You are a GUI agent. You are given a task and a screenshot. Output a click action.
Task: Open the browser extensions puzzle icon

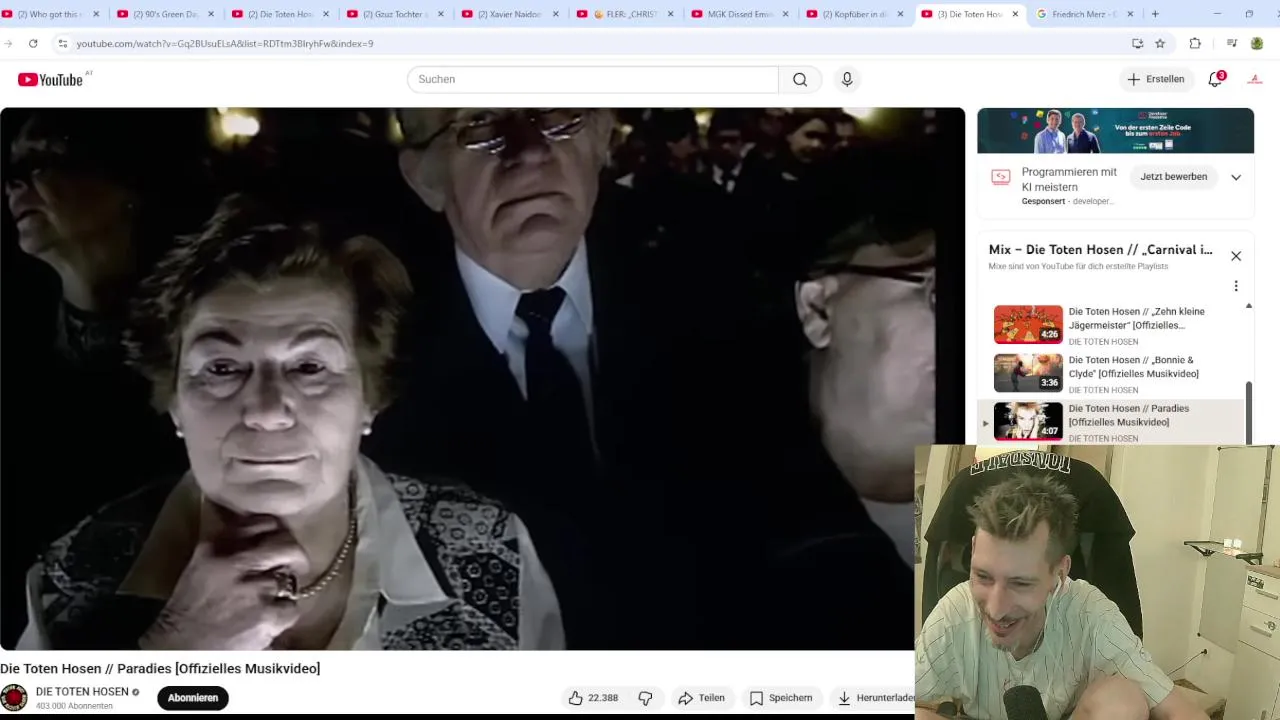point(1195,43)
